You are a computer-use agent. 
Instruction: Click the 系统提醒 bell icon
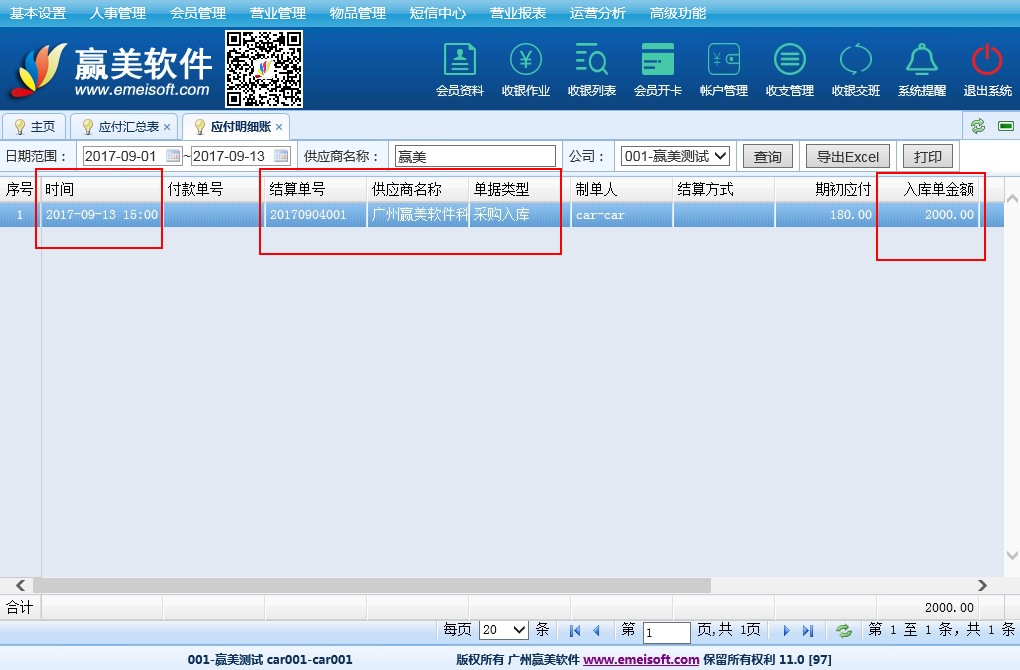[921, 61]
